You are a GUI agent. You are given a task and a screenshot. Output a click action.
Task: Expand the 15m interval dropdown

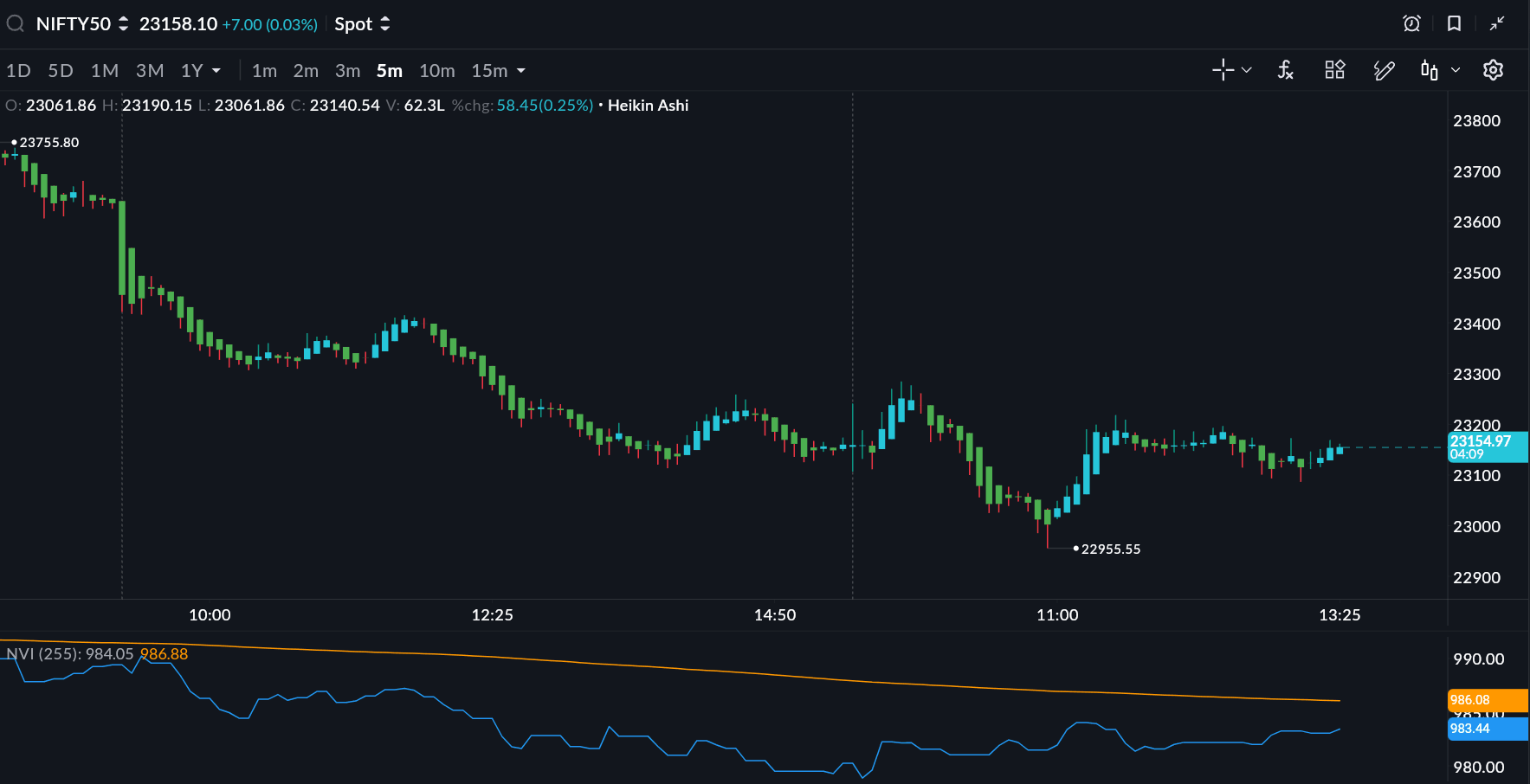tap(520, 71)
